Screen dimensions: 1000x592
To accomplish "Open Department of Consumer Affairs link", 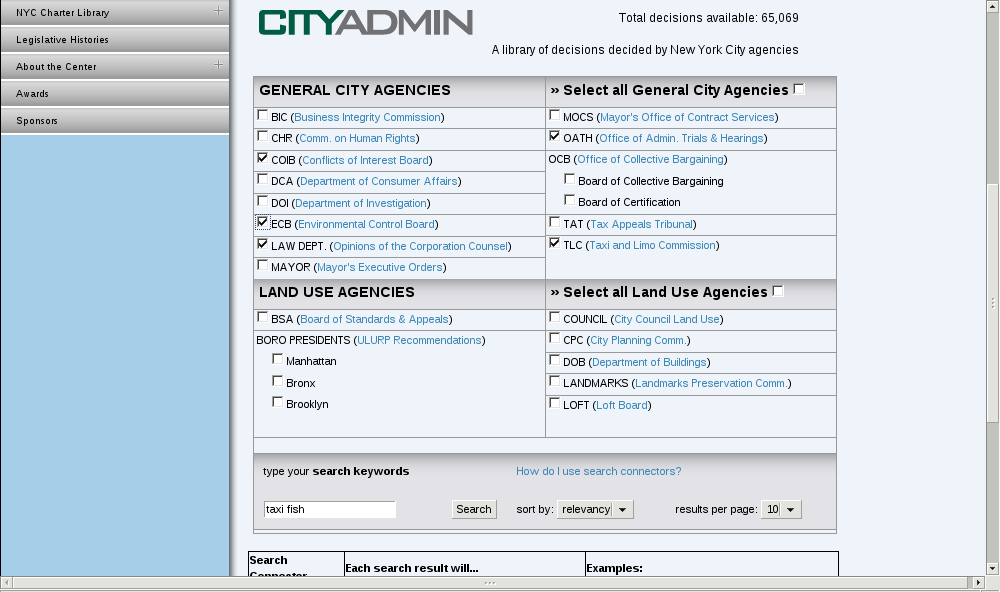I will point(379,181).
